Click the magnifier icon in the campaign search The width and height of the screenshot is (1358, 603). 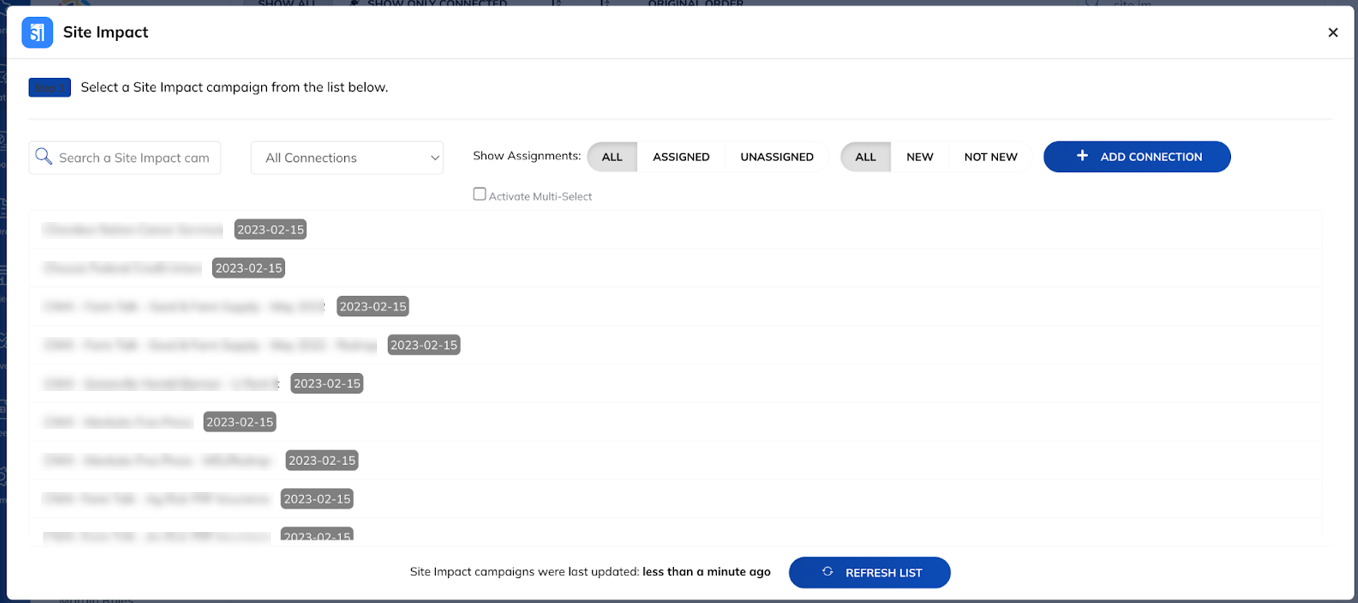pos(43,157)
